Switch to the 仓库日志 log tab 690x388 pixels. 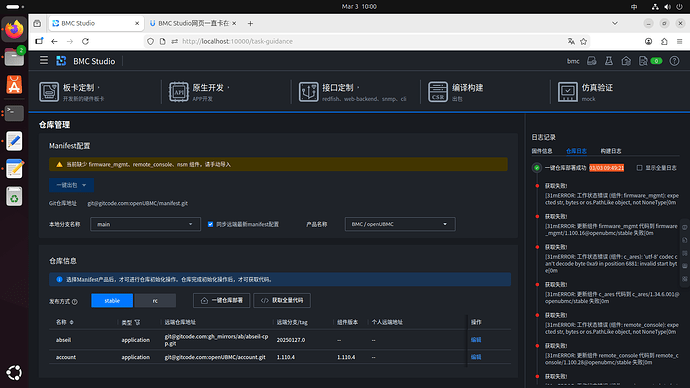[576, 151]
